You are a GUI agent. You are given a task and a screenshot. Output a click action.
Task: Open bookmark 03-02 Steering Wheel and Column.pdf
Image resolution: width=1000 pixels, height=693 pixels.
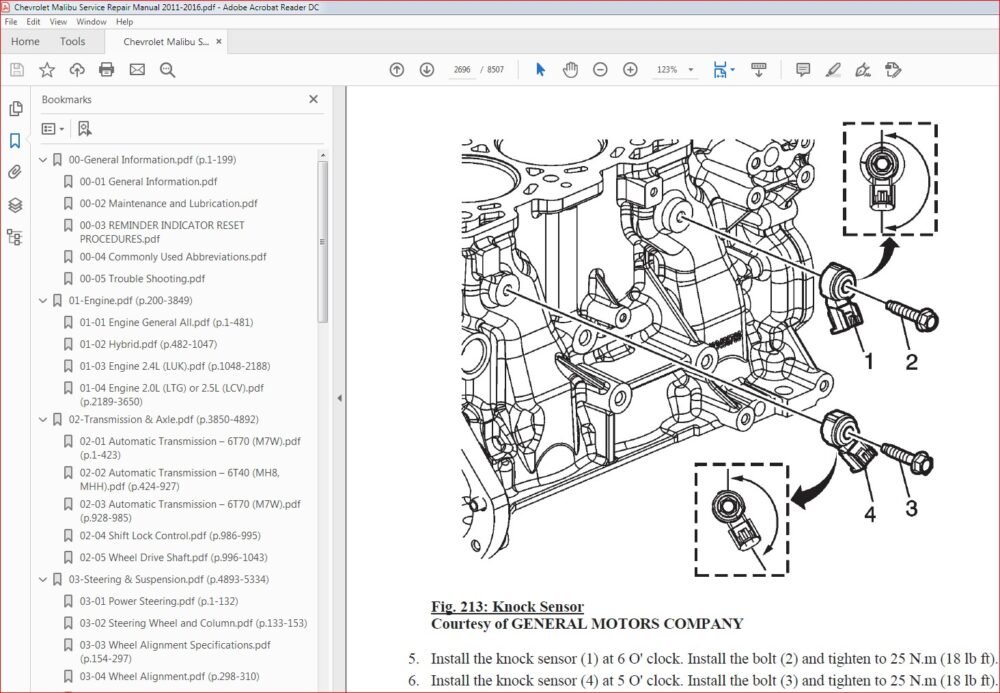[x=193, y=623]
